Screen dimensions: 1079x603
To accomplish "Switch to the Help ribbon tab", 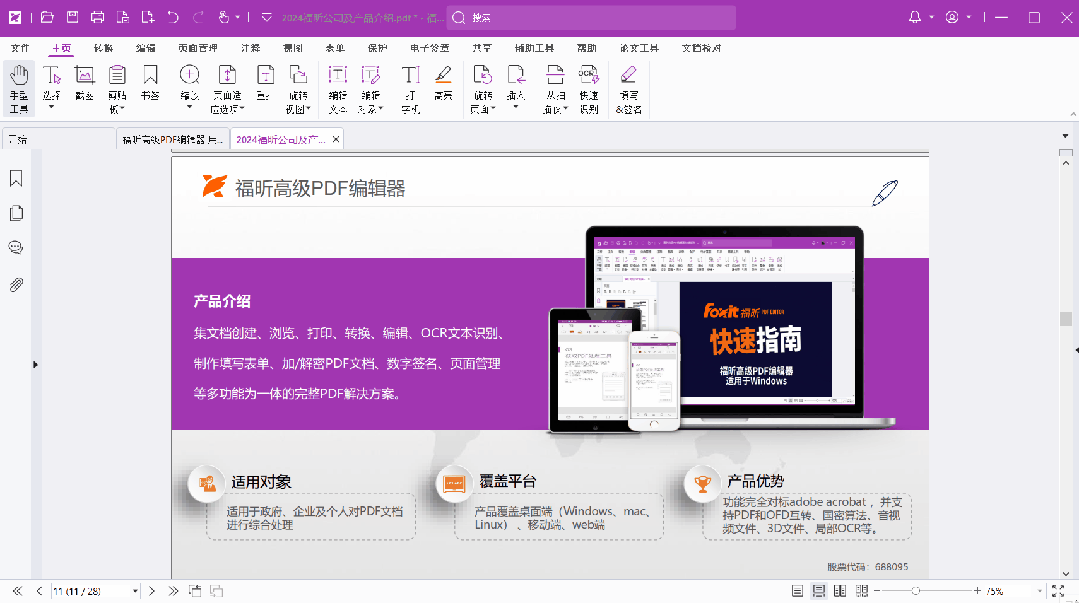I will click(586, 48).
